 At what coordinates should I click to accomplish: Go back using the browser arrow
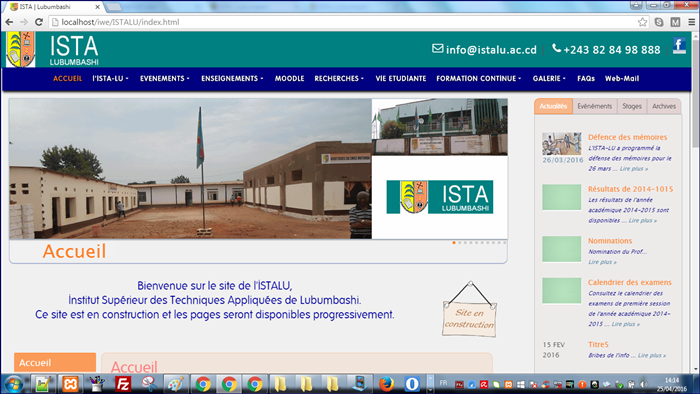tap(9, 22)
